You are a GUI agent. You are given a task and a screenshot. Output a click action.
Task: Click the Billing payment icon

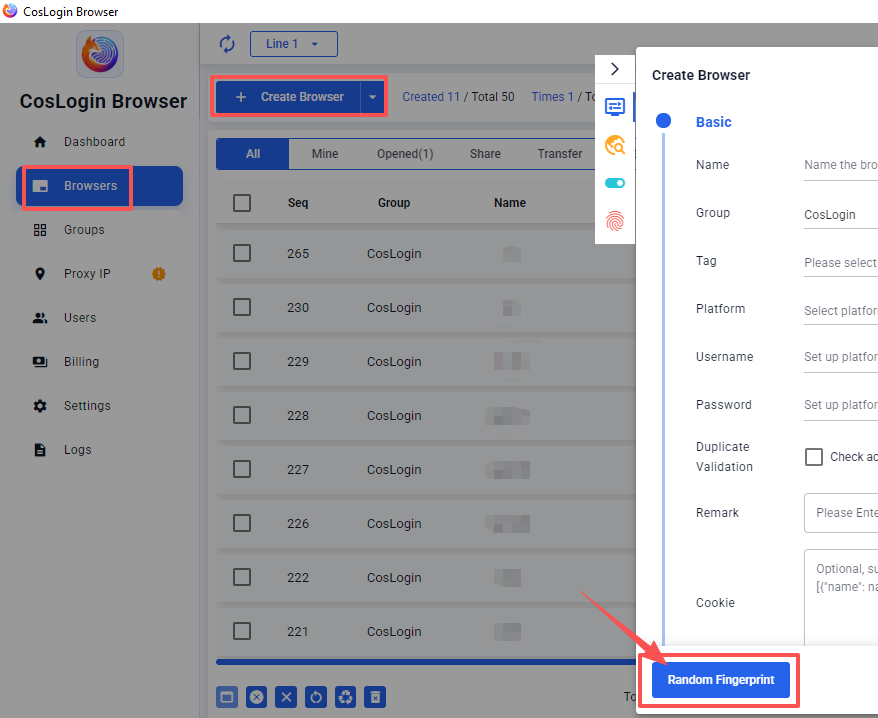tap(40, 362)
